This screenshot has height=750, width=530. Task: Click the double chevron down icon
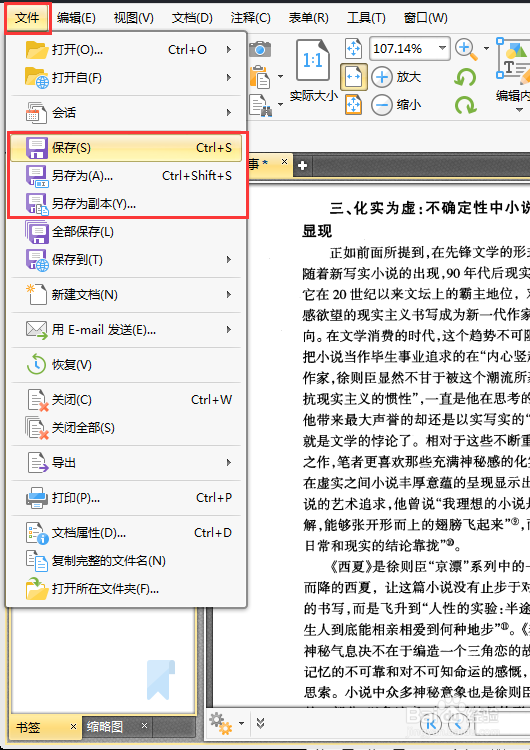[260, 723]
